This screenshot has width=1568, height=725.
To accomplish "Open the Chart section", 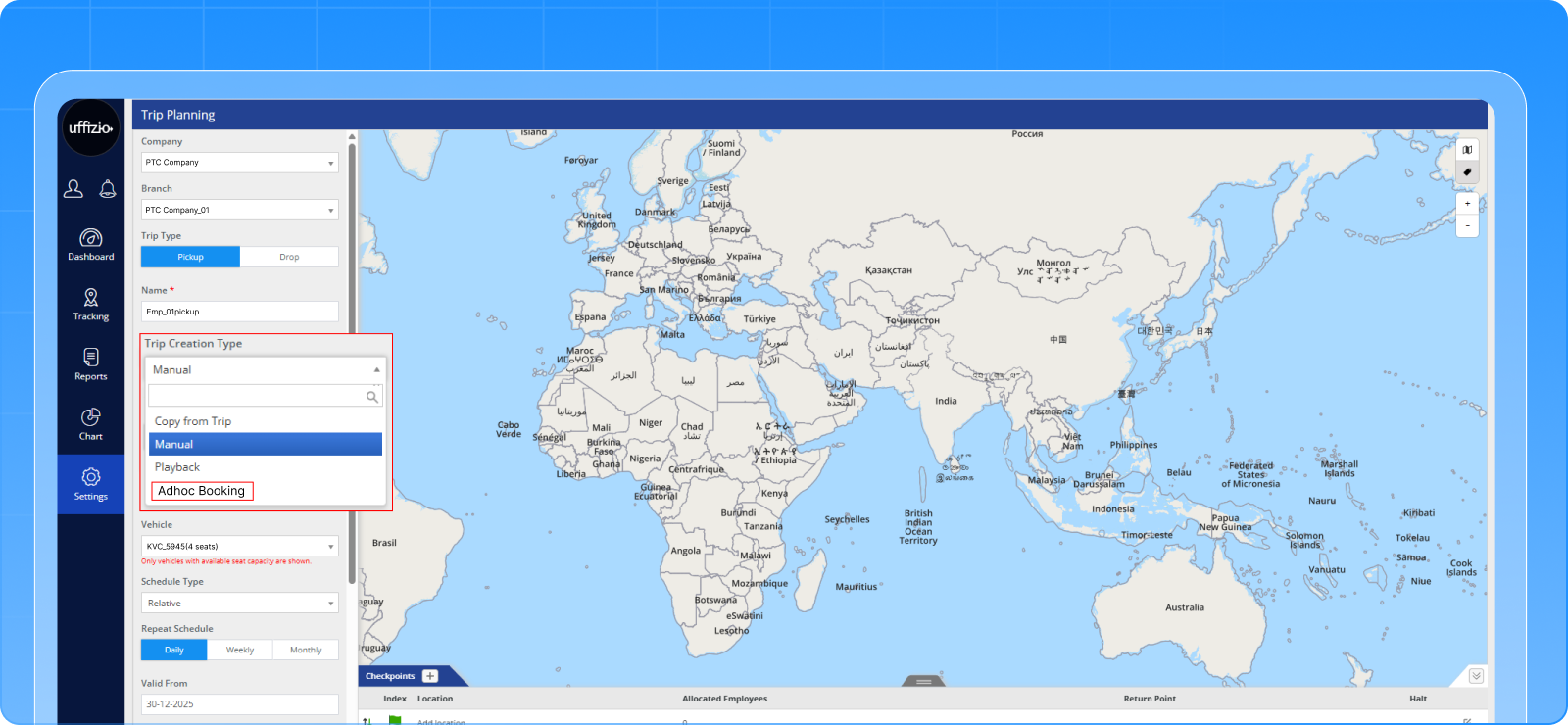I will click(x=90, y=423).
